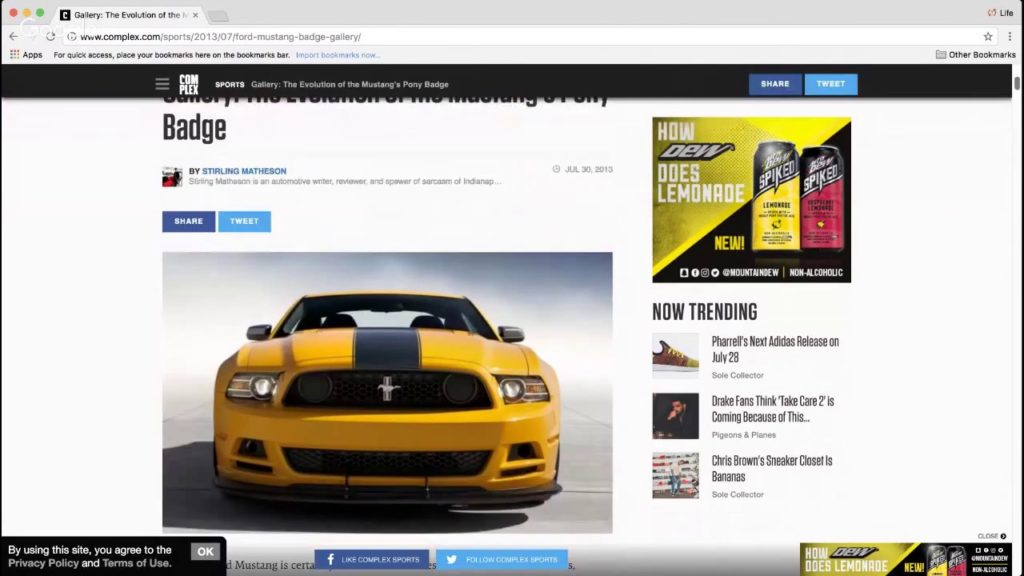Click the article SHARE button below author
Image resolution: width=1024 pixels, height=576 pixels.
(x=189, y=221)
